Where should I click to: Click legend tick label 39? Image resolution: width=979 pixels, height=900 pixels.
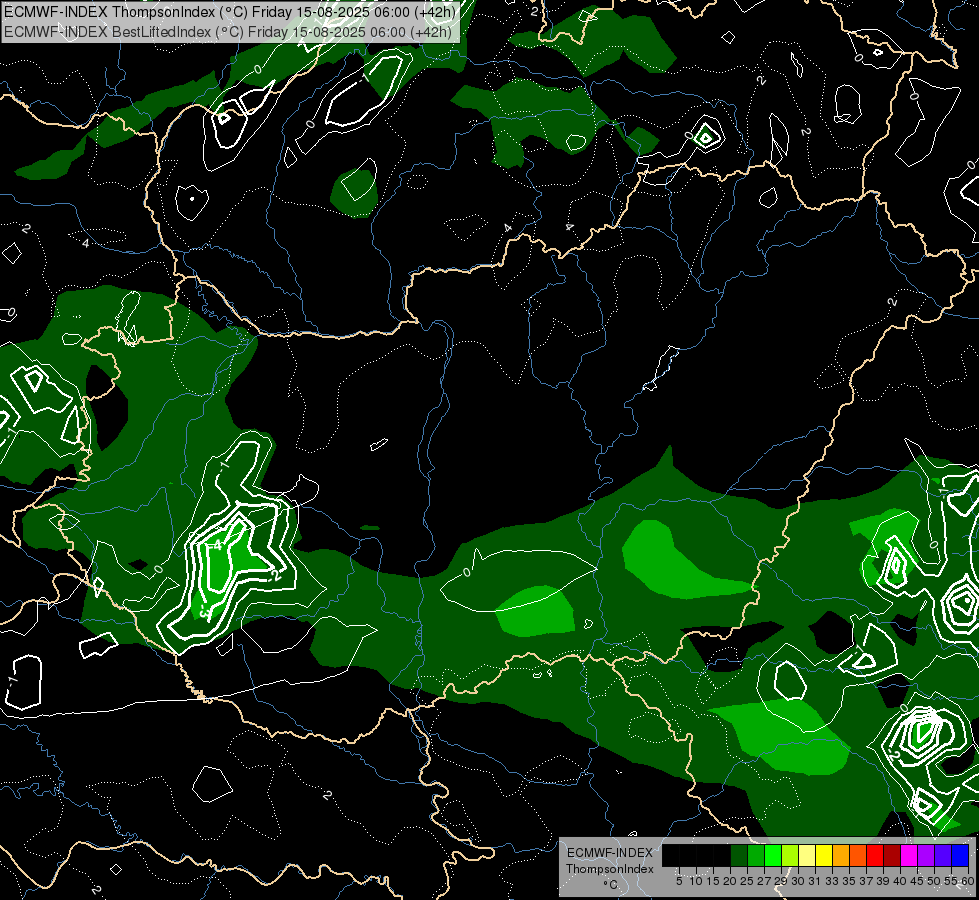883,881
